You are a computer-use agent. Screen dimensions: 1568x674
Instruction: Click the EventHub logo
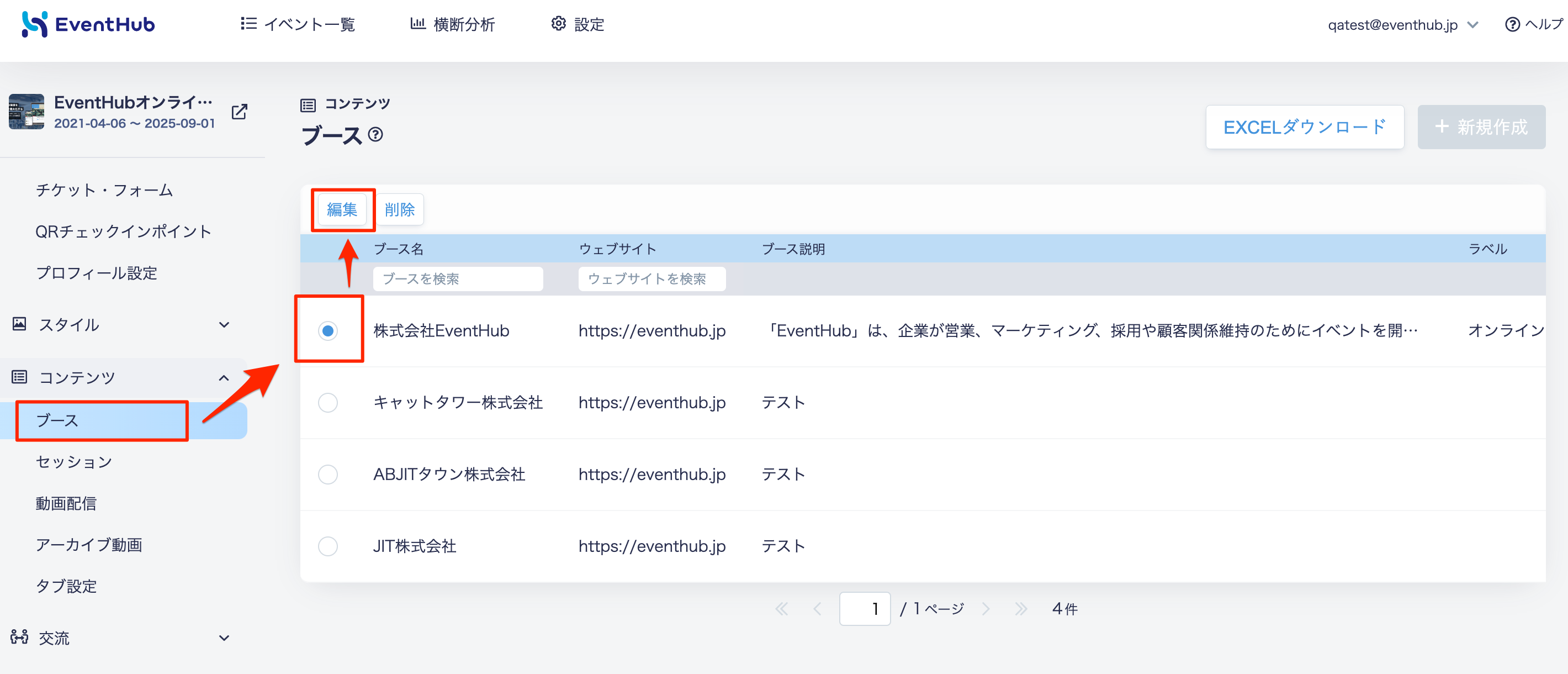(88, 24)
